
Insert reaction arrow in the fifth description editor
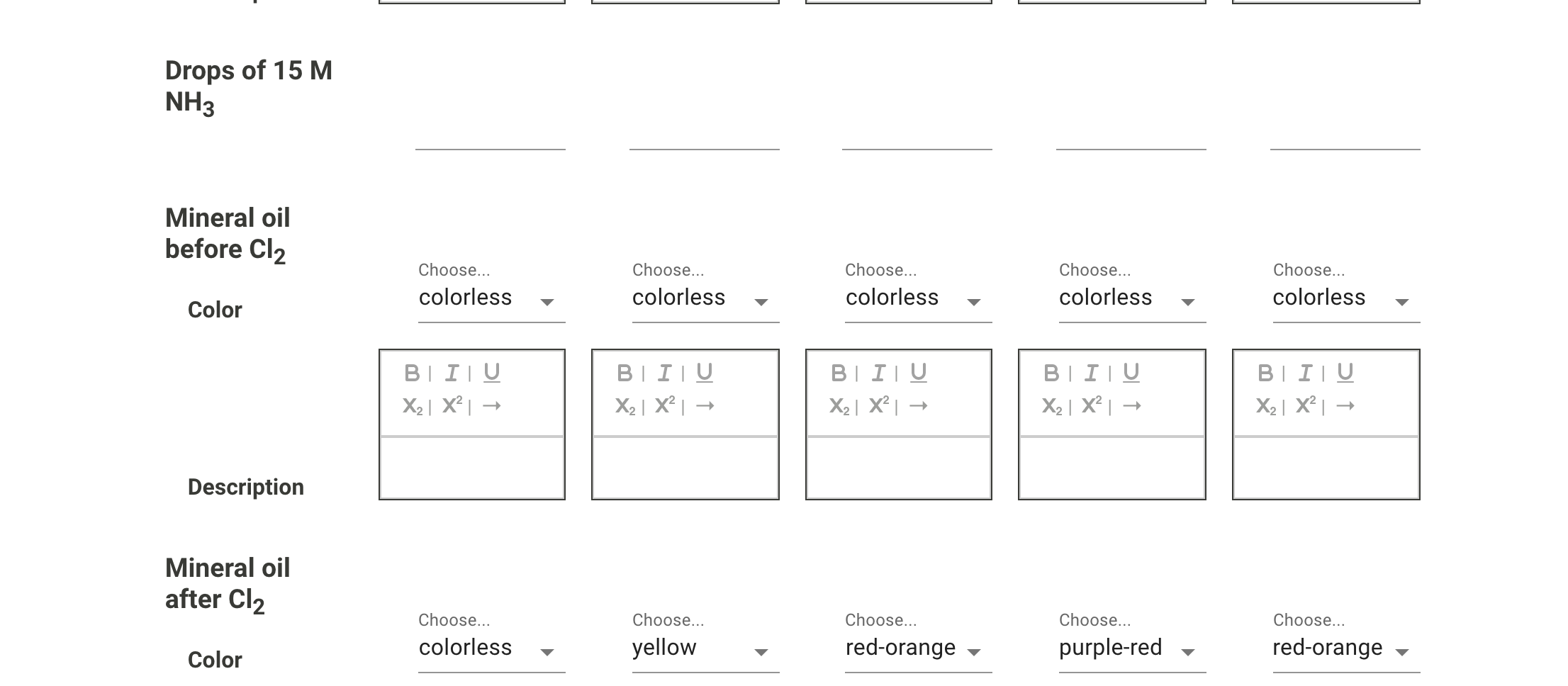click(x=1345, y=405)
